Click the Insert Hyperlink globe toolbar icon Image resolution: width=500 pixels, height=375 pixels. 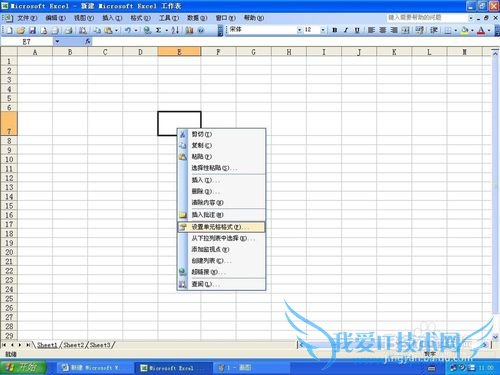click(147, 30)
